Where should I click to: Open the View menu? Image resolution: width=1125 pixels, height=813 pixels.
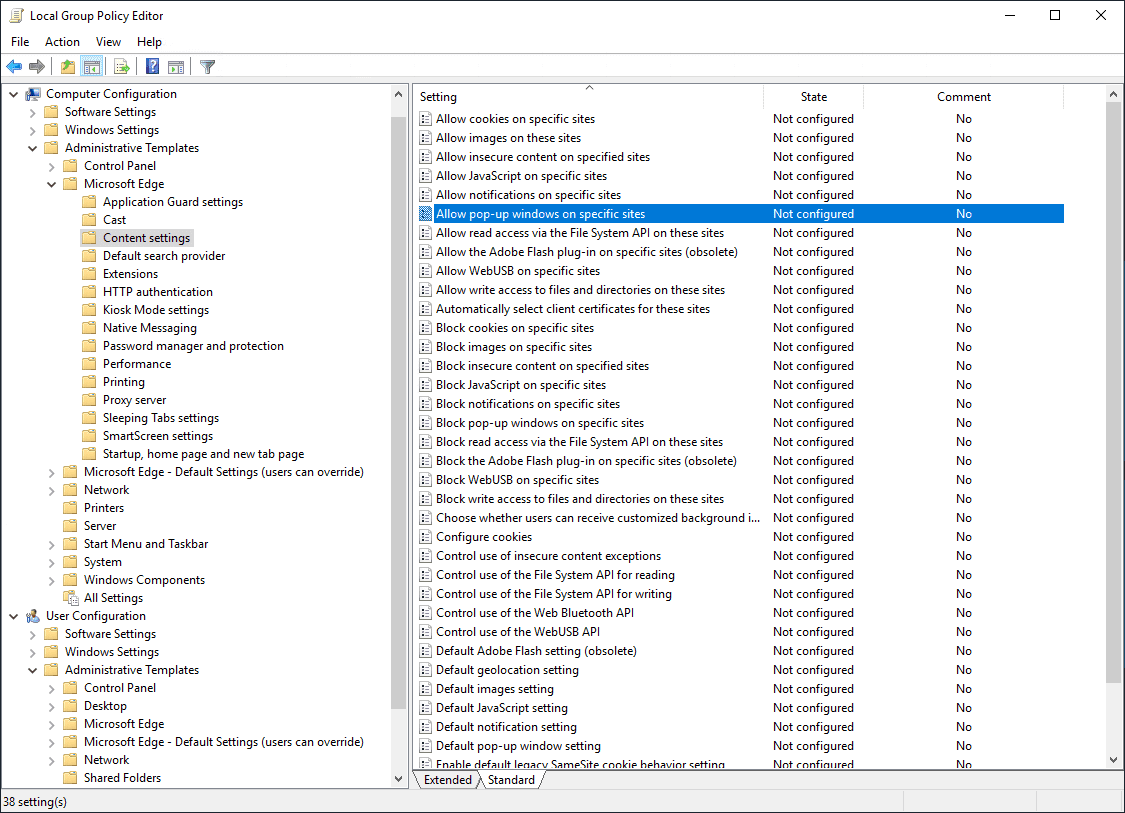click(x=108, y=42)
